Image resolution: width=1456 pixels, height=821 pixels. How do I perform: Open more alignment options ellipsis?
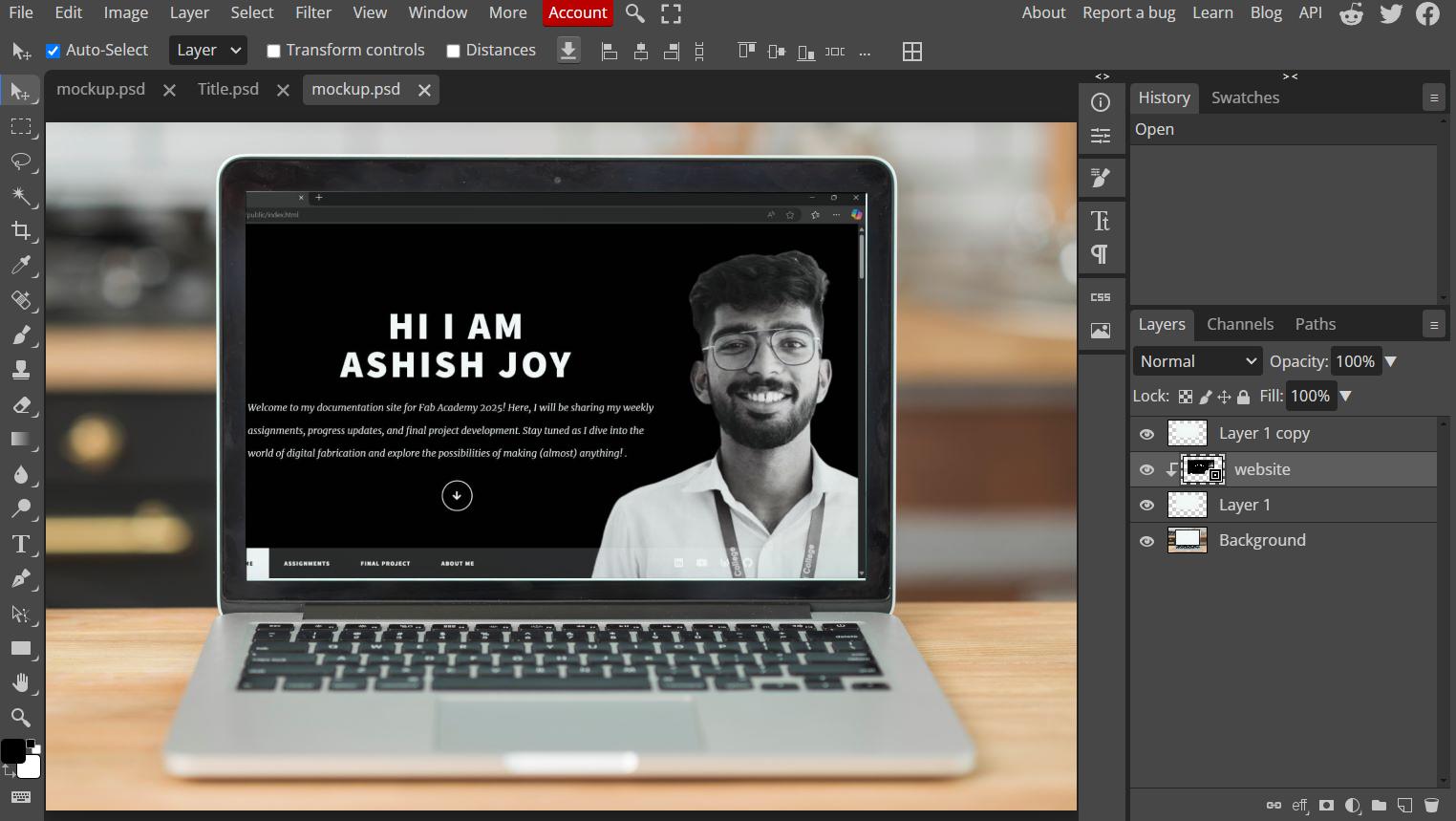pos(865,53)
